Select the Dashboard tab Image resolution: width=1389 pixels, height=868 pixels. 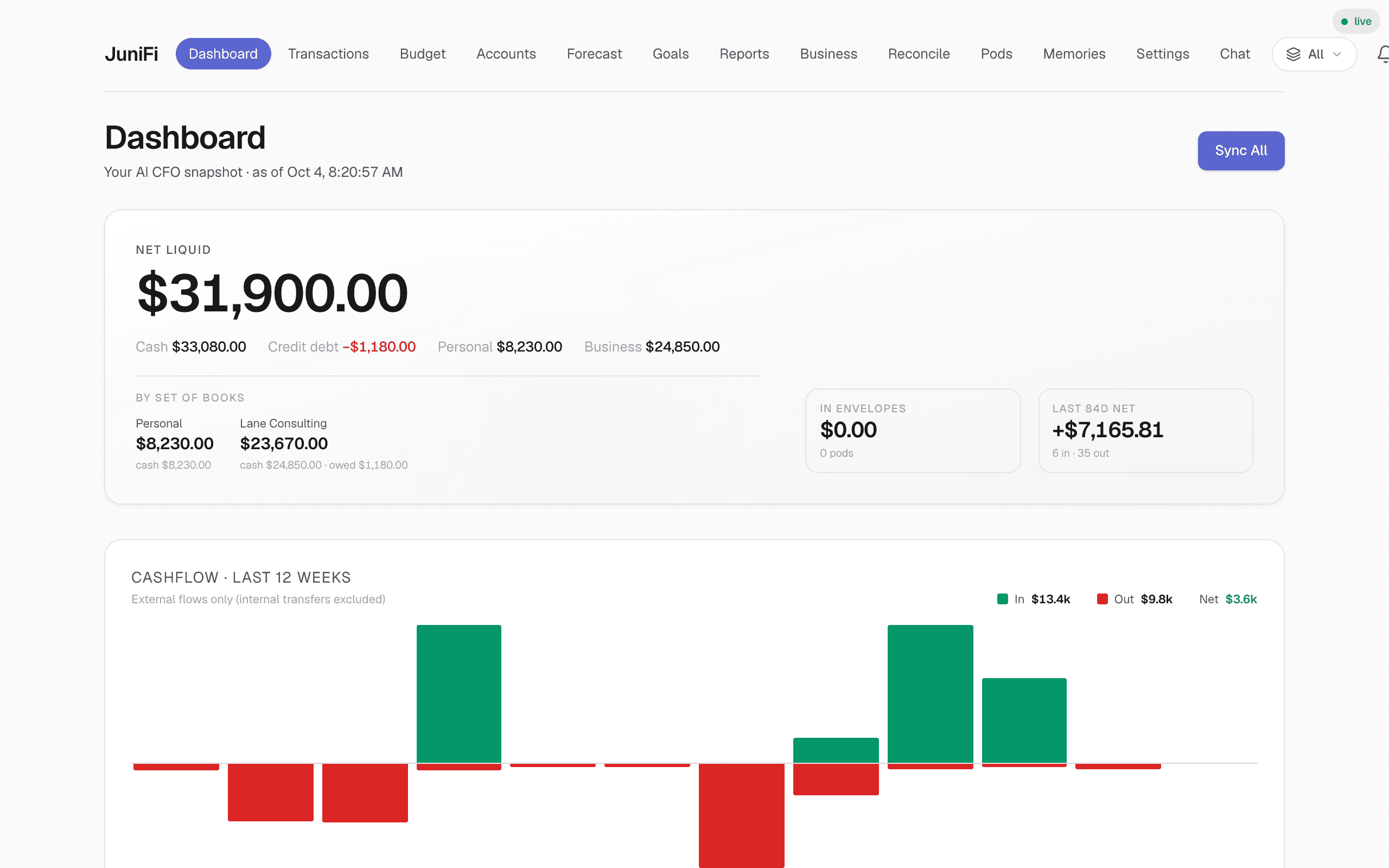click(224, 54)
